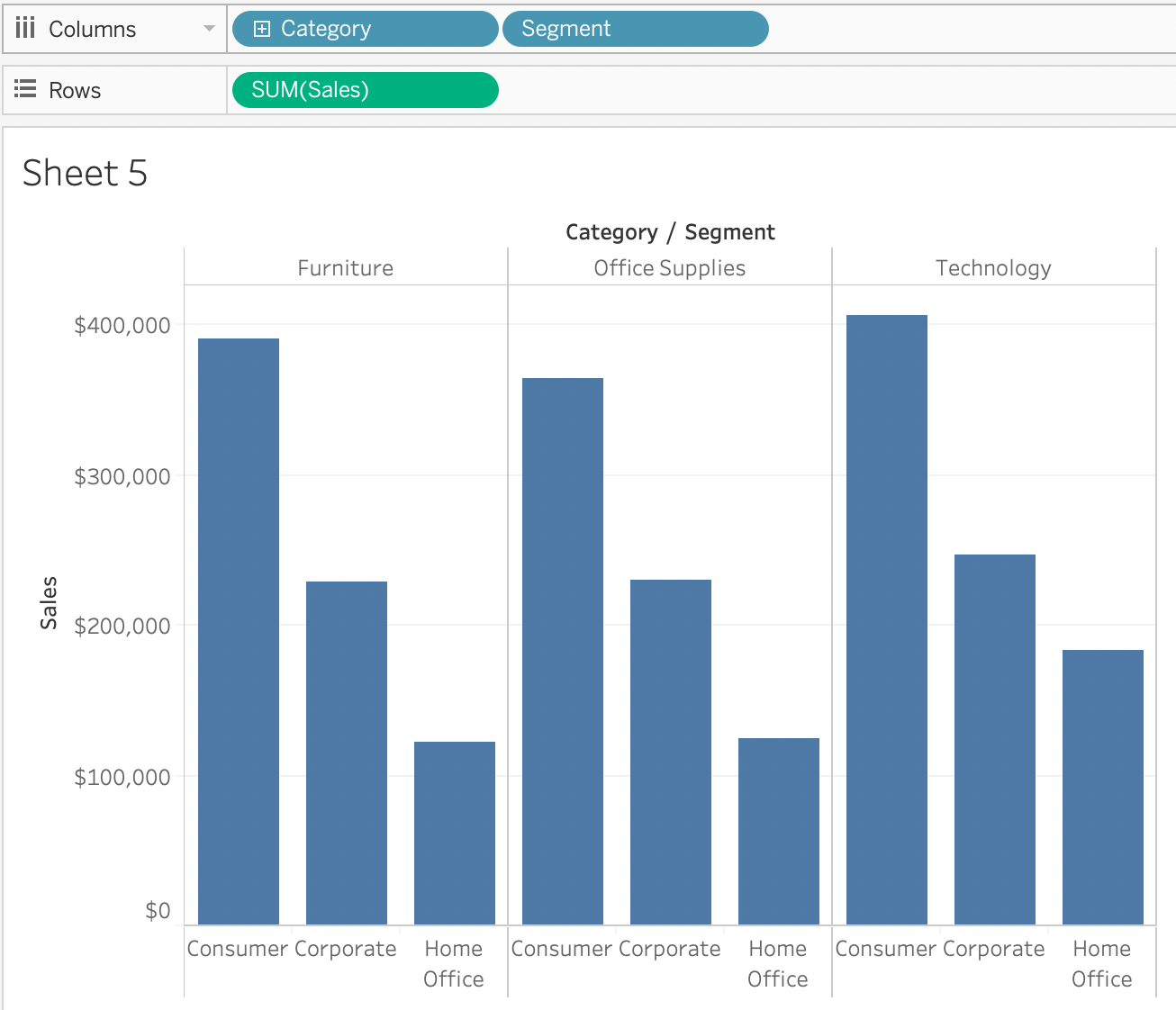
Task: Select the Segment pill on Columns
Action: point(634,29)
